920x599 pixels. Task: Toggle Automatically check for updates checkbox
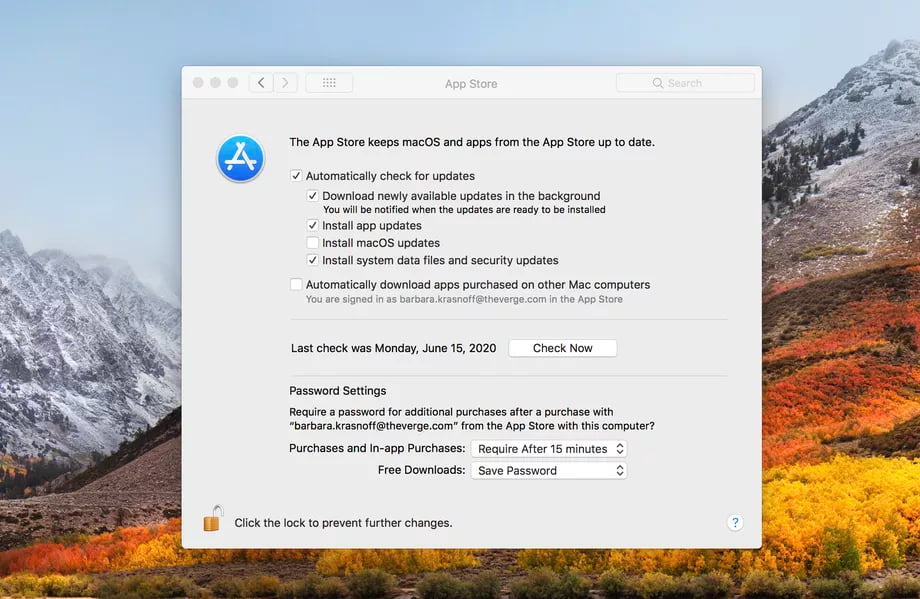coord(296,175)
